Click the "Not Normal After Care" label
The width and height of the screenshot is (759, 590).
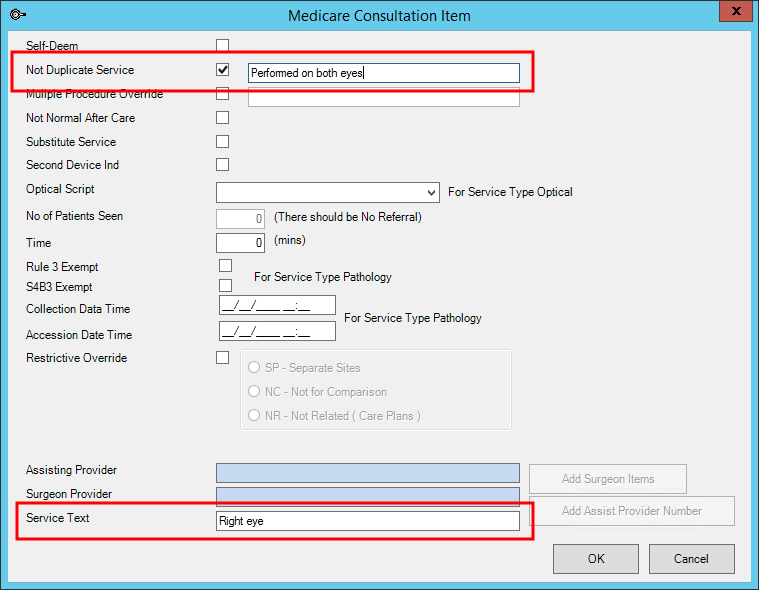coord(80,118)
